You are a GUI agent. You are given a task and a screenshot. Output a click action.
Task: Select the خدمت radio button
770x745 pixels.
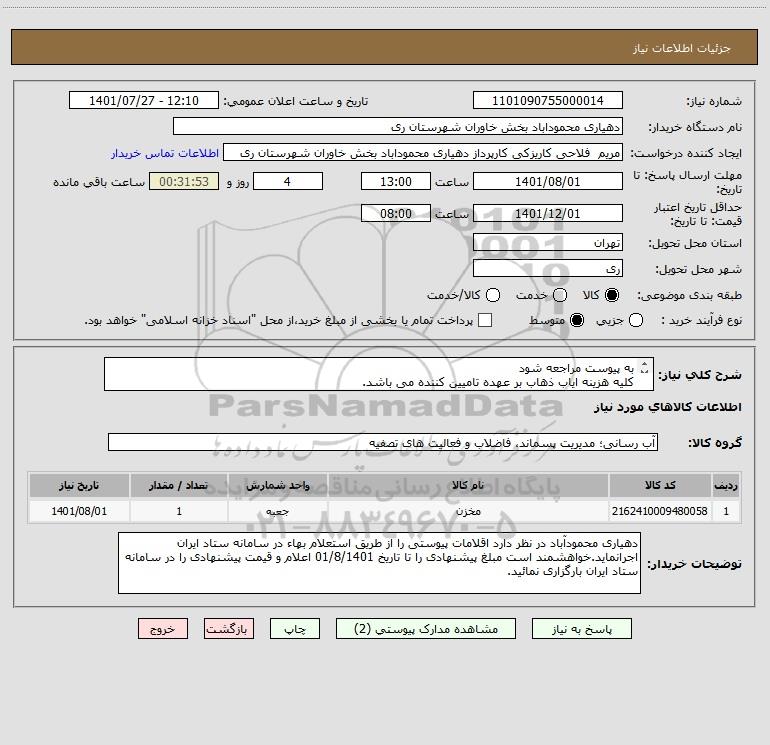[x=560, y=295]
